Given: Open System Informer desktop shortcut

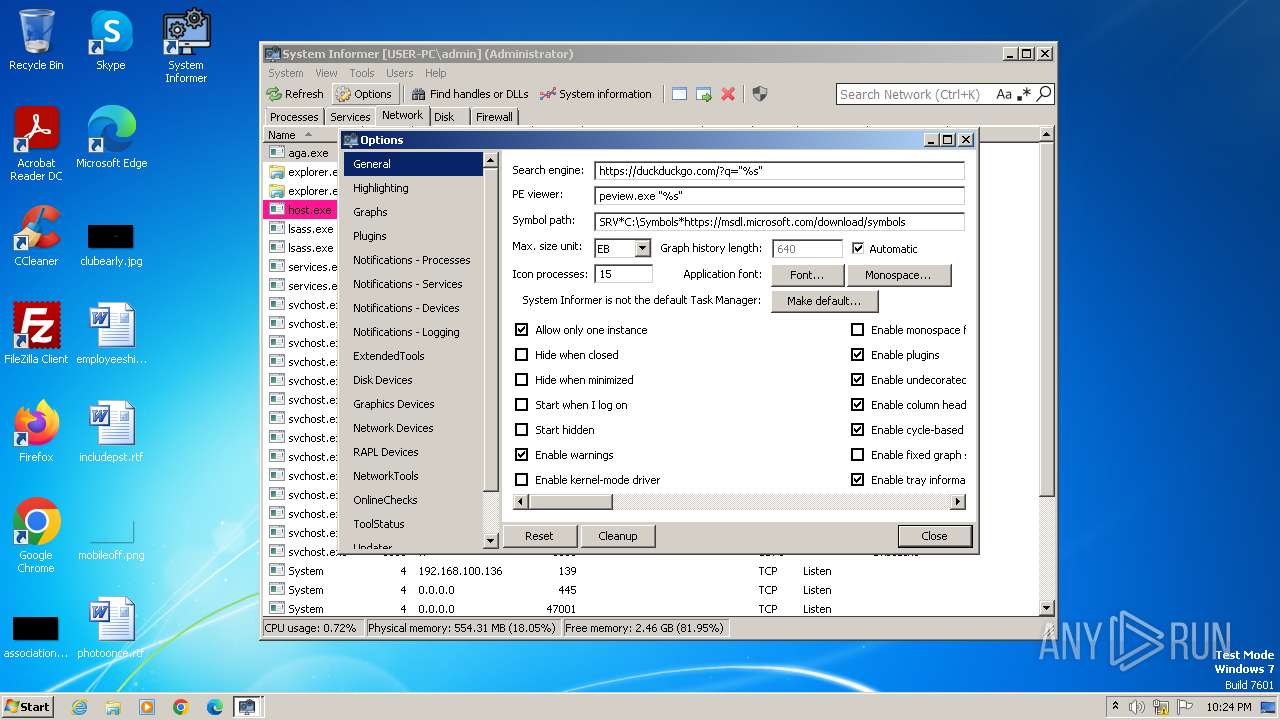Looking at the screenshot, I should click(x=186, y=47).
